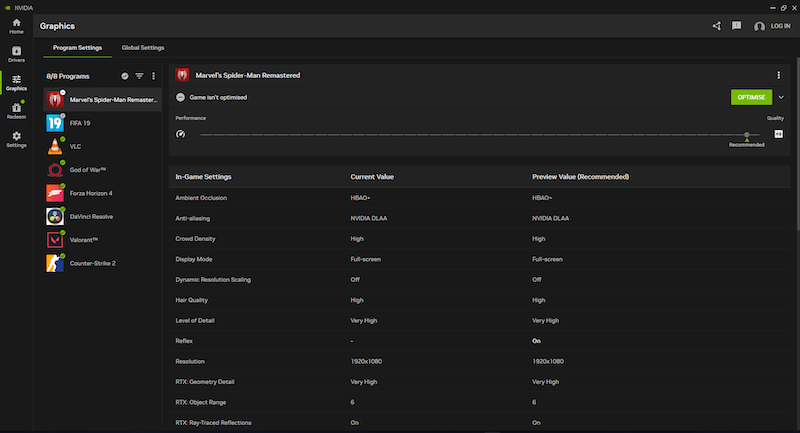Click the Current Value column header
Image resolution: width=800 pixels, height=433 pixels.
pos(372,177)
